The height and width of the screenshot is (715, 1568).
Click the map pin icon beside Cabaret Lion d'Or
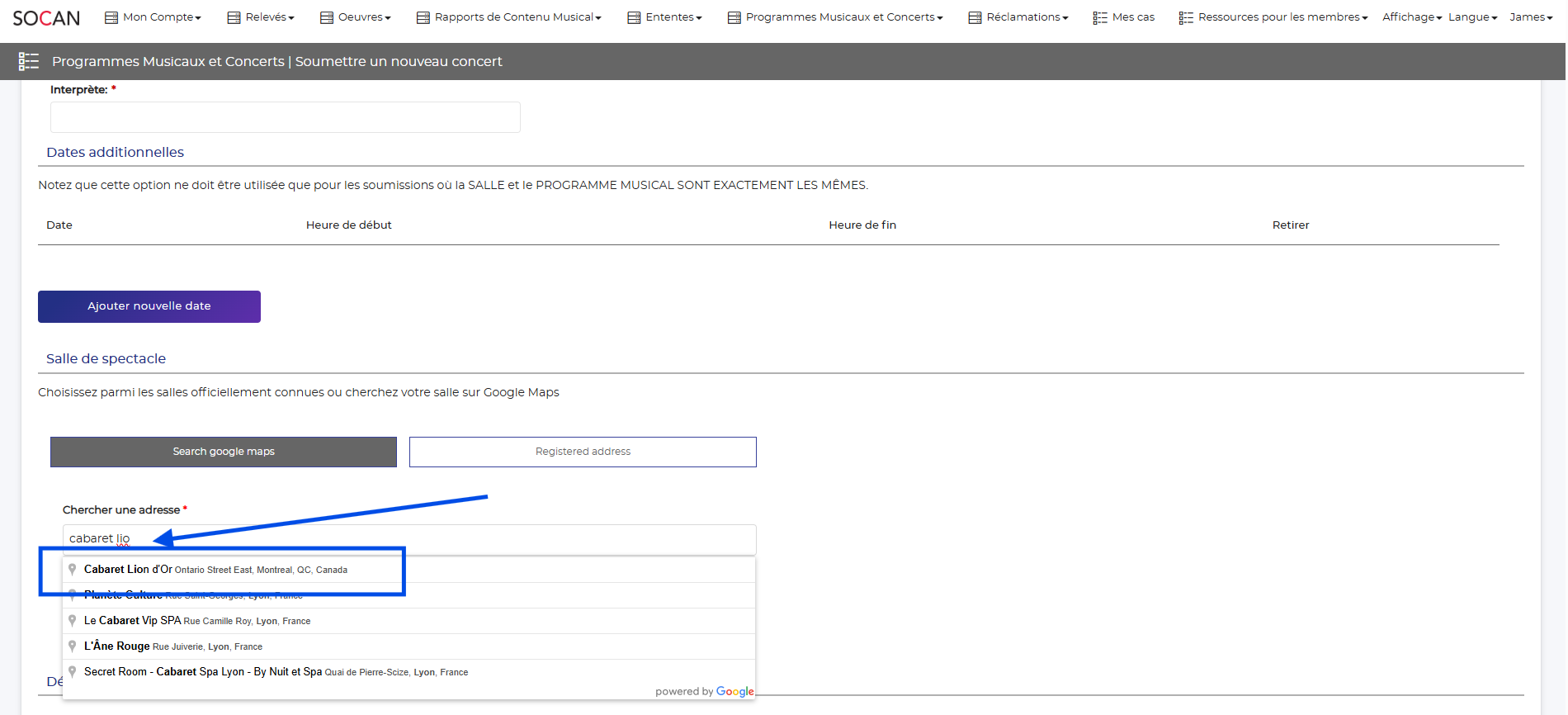[x=73, y=570]
